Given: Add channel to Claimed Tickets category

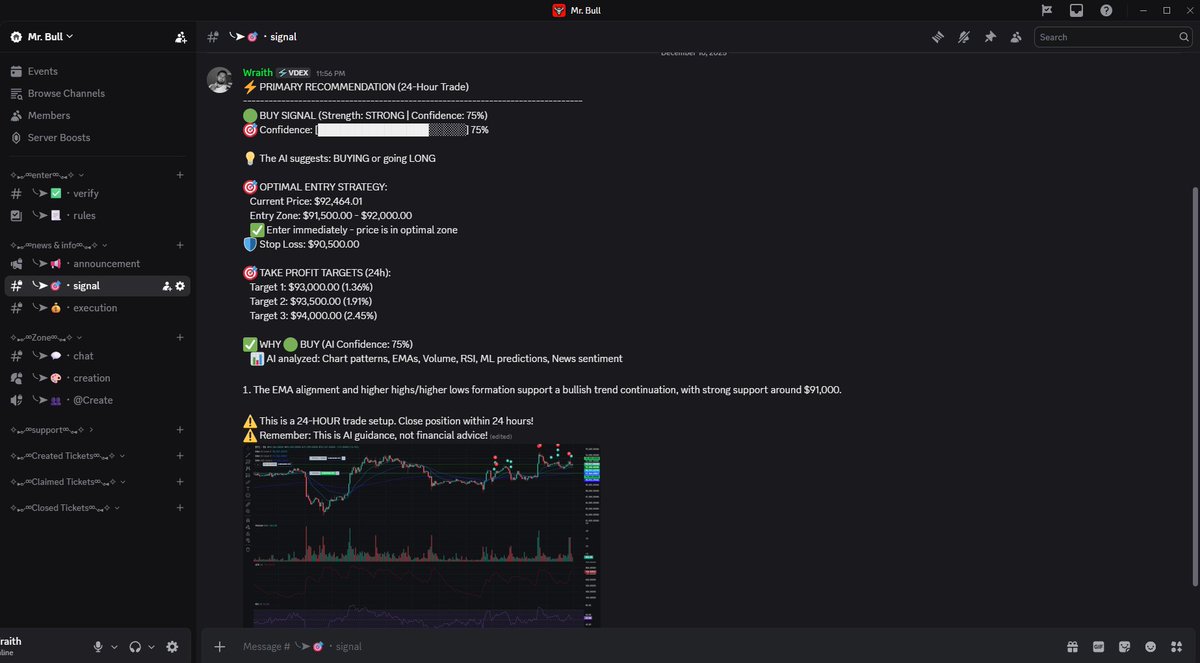Looking at the screenshot, I should point(180,481).
